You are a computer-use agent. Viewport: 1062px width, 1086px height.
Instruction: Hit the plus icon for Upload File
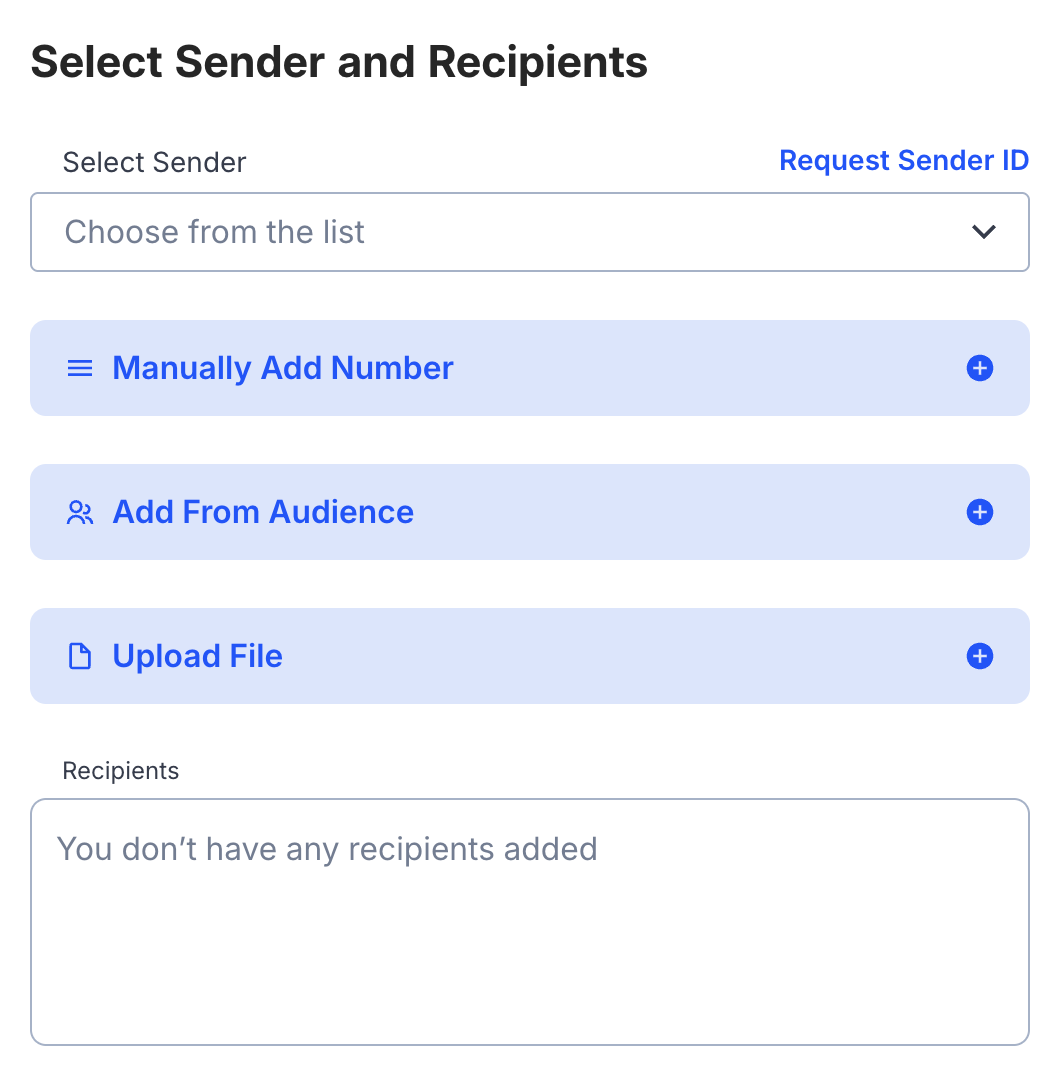pyautogui.click(x=980, y=656)
